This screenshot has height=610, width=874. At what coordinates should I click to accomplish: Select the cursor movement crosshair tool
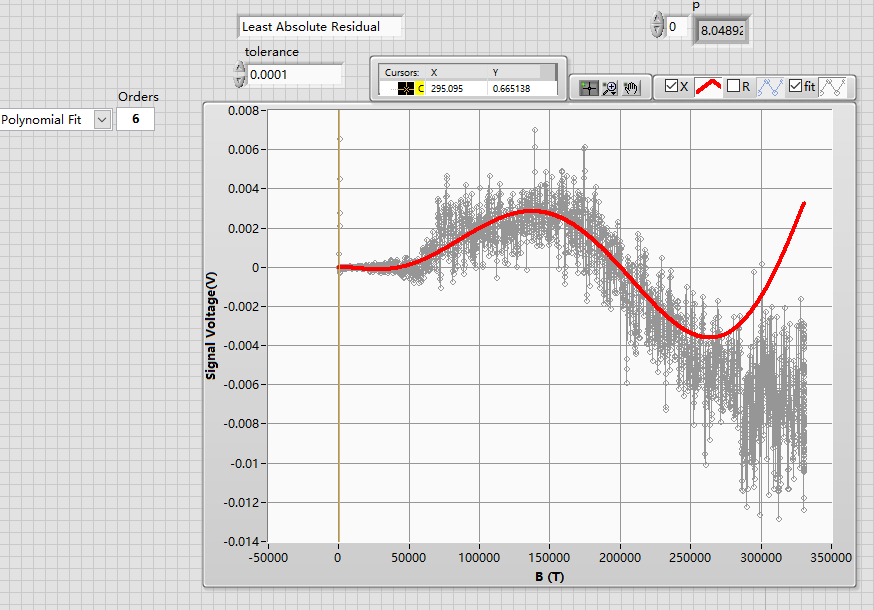[589, 88]
